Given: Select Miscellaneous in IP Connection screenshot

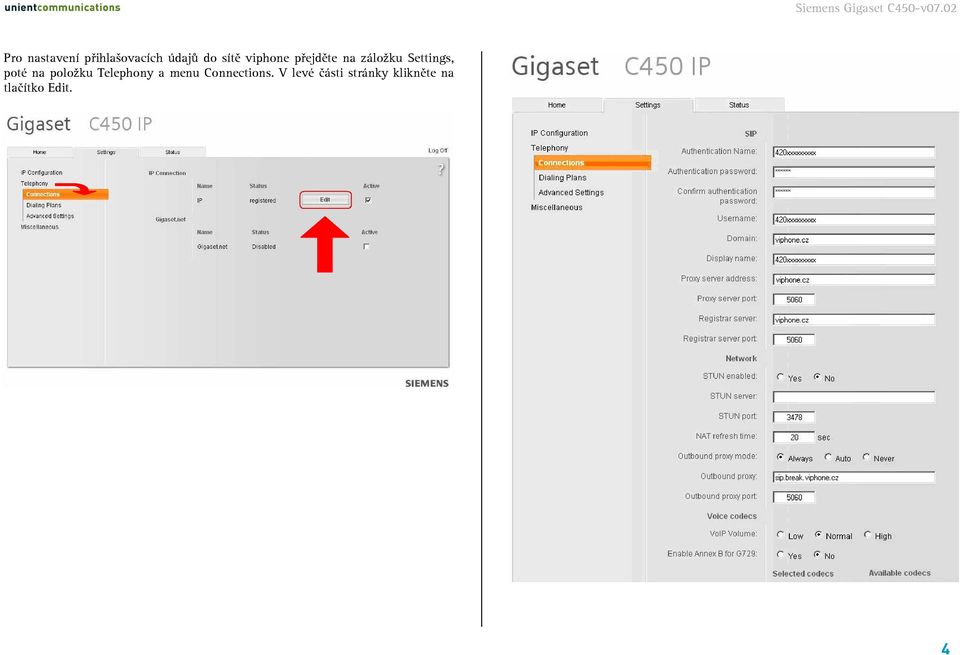Looking at the screenshot, I should 40,227.
